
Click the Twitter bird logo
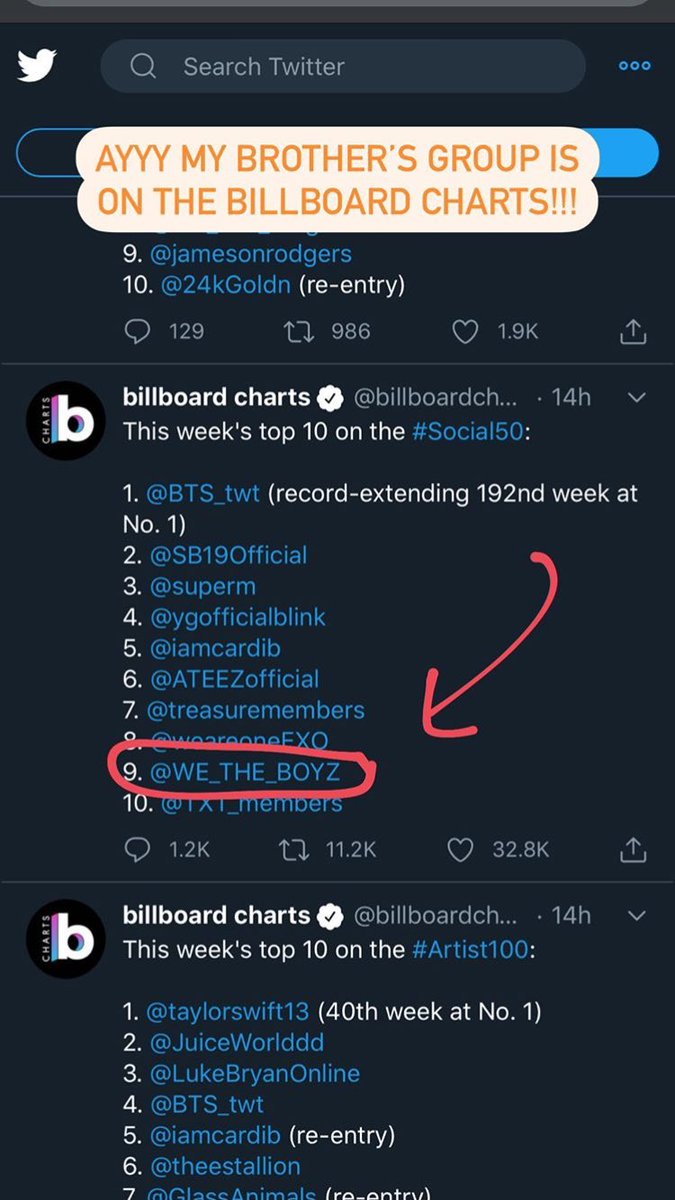pyautogui.click(x=36, y=66)
